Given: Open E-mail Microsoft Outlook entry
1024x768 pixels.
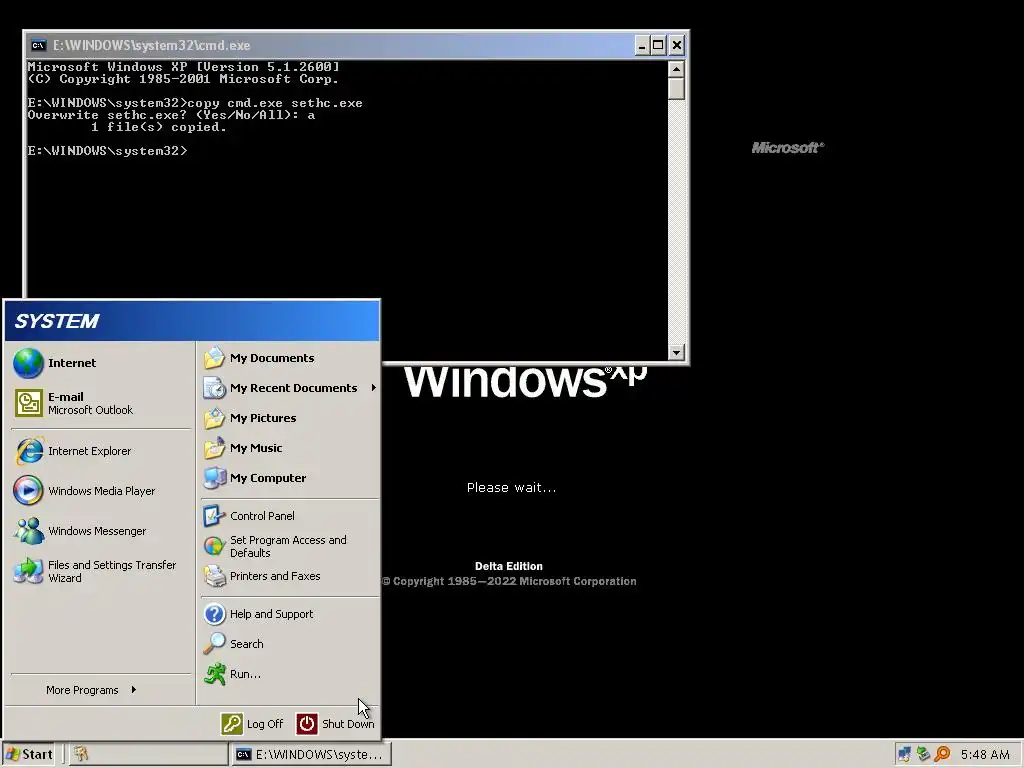Looking at the screenshot, I should coord(101,403).
